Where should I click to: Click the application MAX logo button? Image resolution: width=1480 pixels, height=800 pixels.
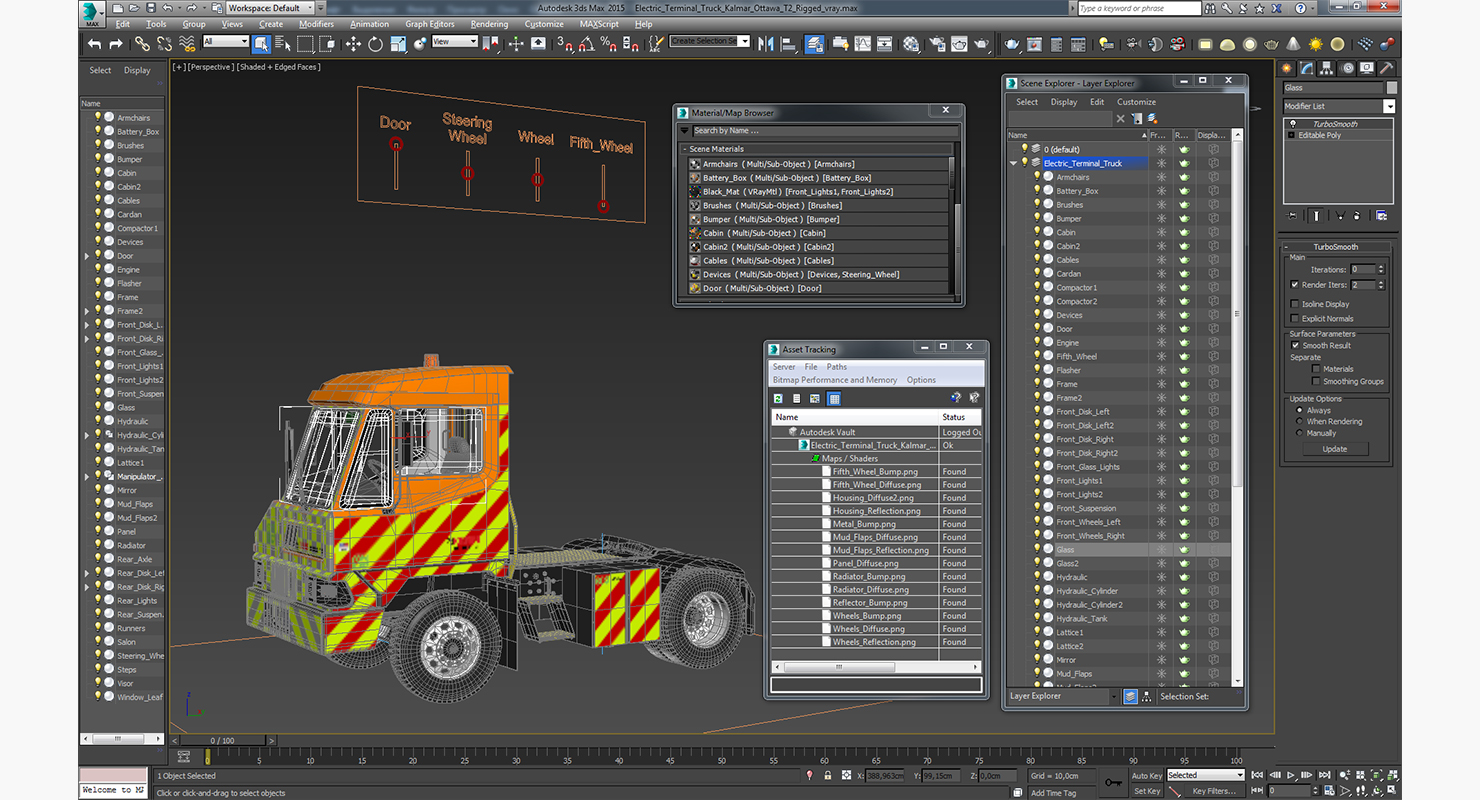(x=92, y=13)
